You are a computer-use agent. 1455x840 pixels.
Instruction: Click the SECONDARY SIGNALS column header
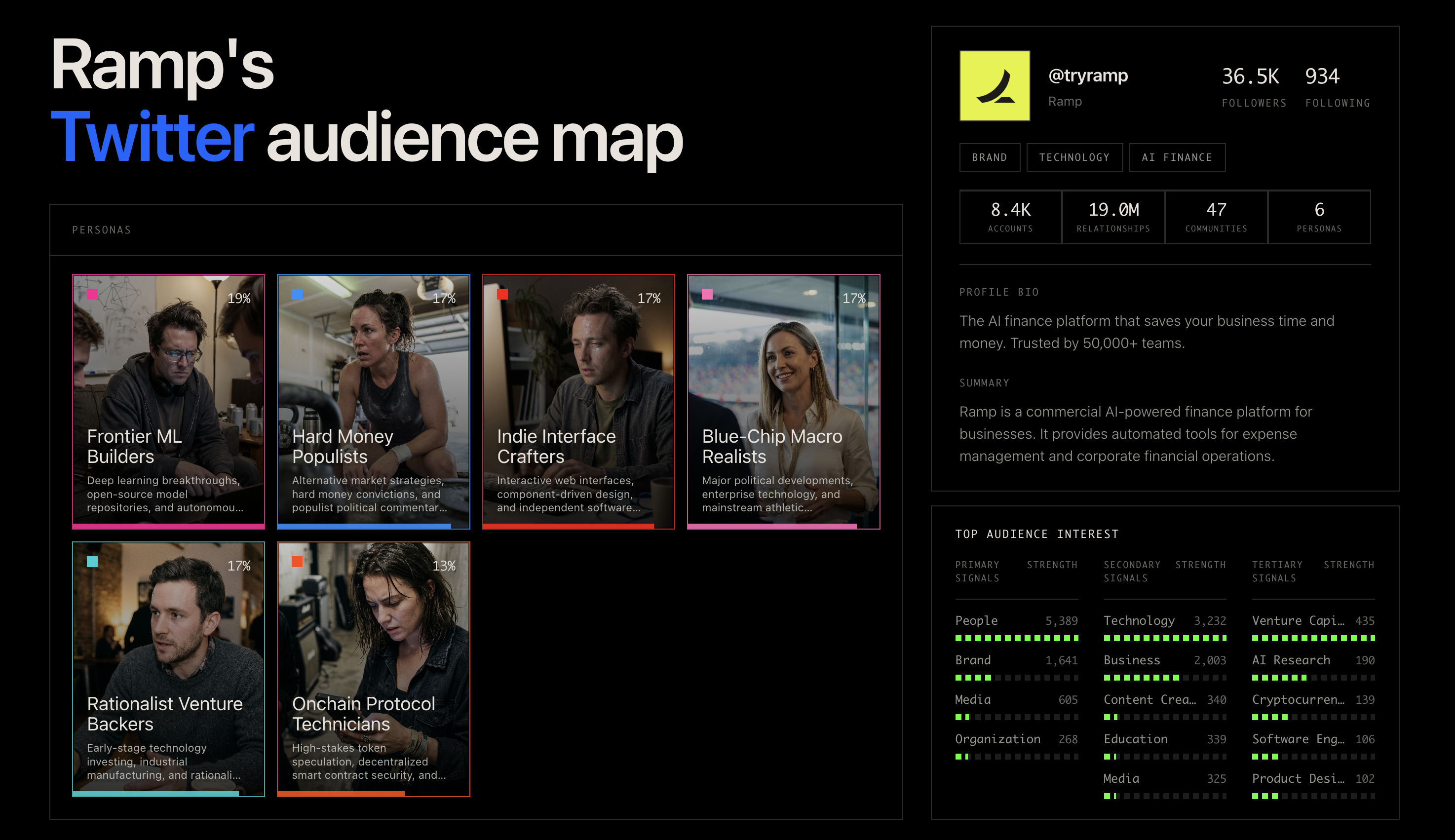(x=1132, y=571)
